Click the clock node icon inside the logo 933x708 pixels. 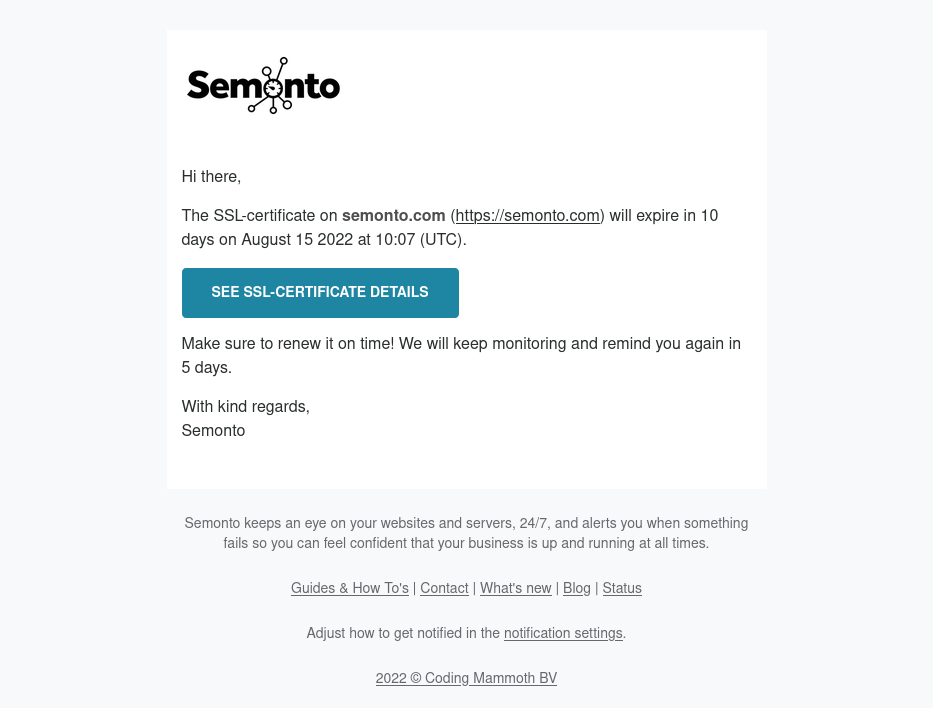pos(272,89)
